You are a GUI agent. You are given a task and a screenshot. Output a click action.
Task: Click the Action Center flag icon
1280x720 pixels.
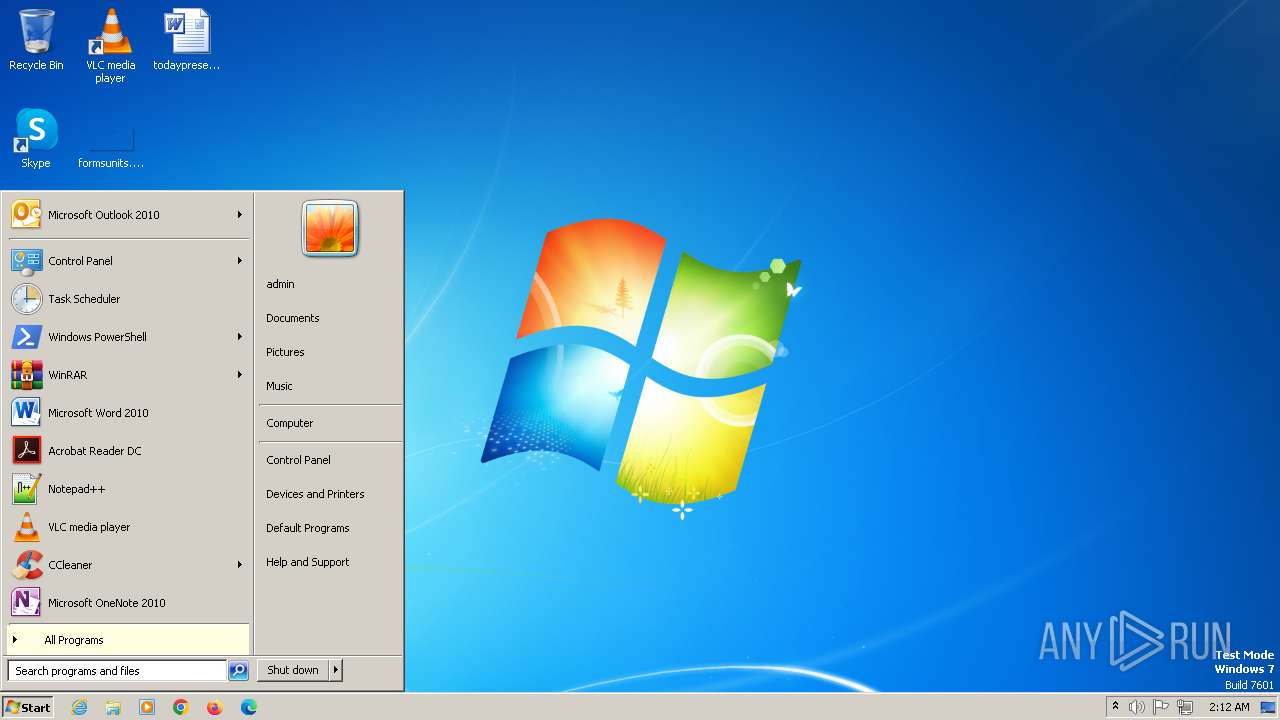point(1160,707)
